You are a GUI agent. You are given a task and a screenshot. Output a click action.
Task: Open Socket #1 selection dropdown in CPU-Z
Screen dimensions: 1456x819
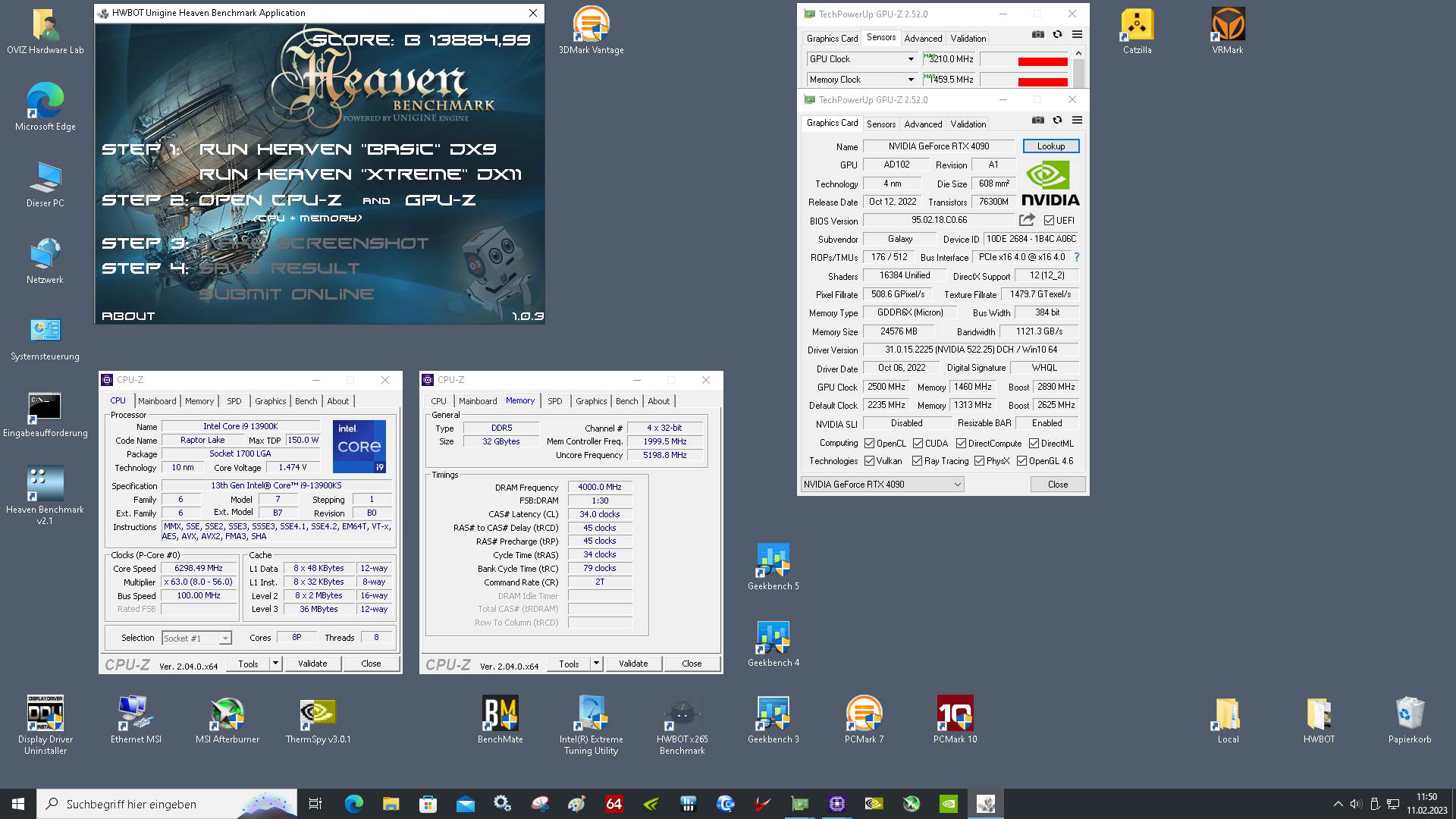[x=196, y=639]
